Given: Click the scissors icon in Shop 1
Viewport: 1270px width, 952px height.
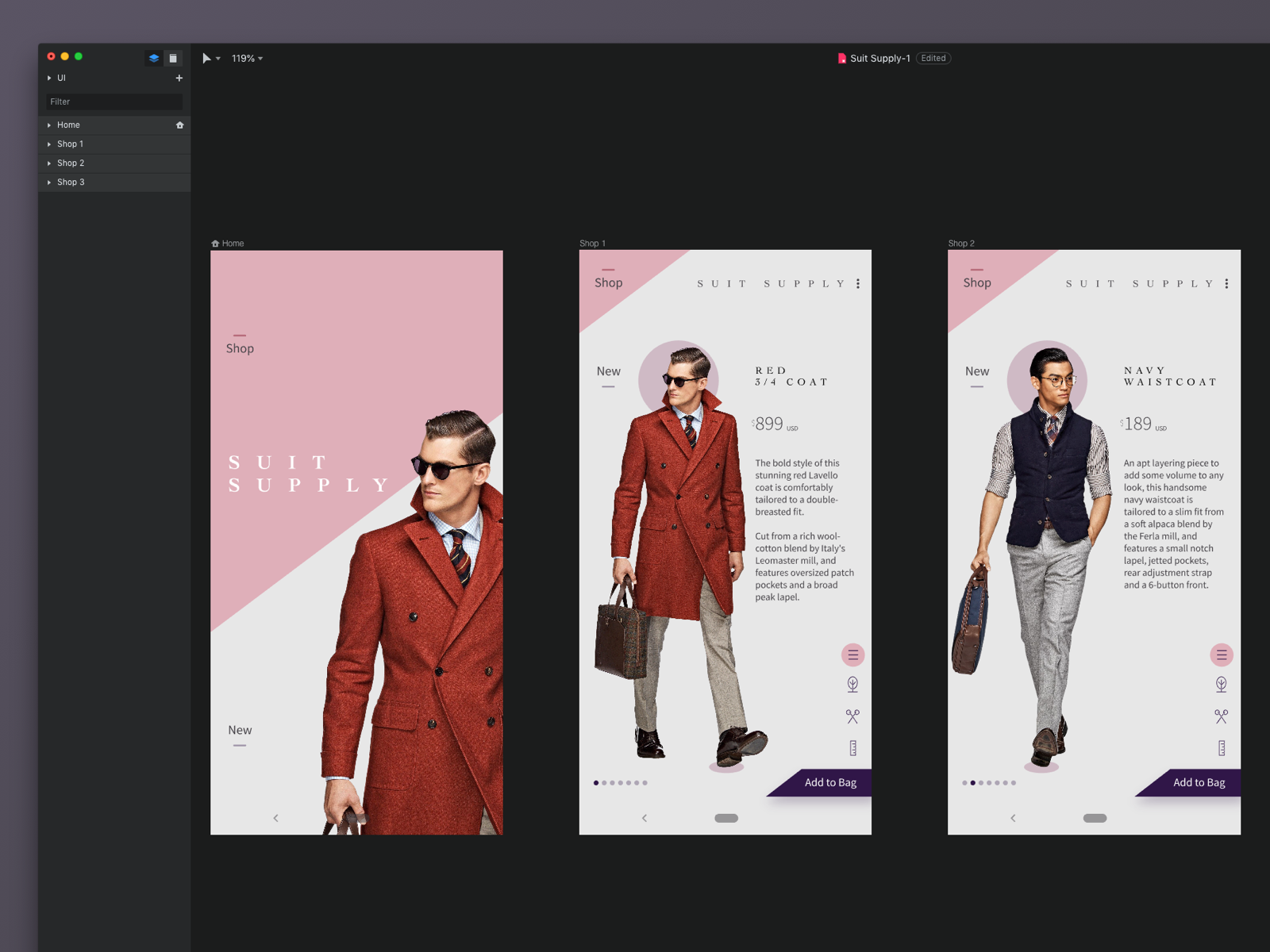Looking at the screenshot, I should [x=852, y=716].
